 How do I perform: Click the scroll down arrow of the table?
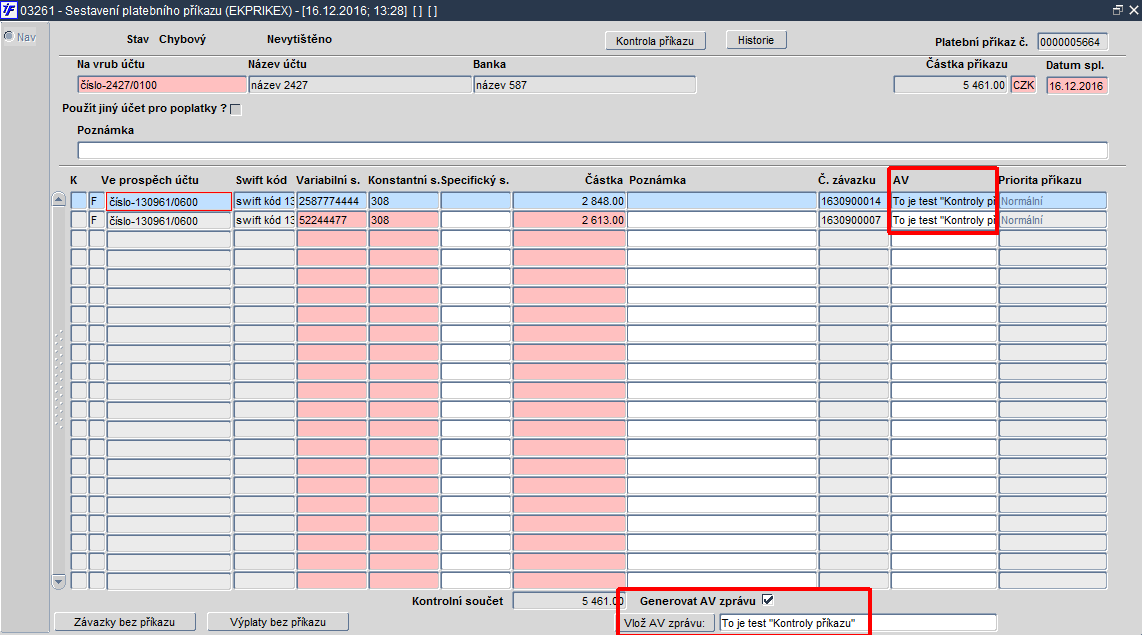click(59, 581)
